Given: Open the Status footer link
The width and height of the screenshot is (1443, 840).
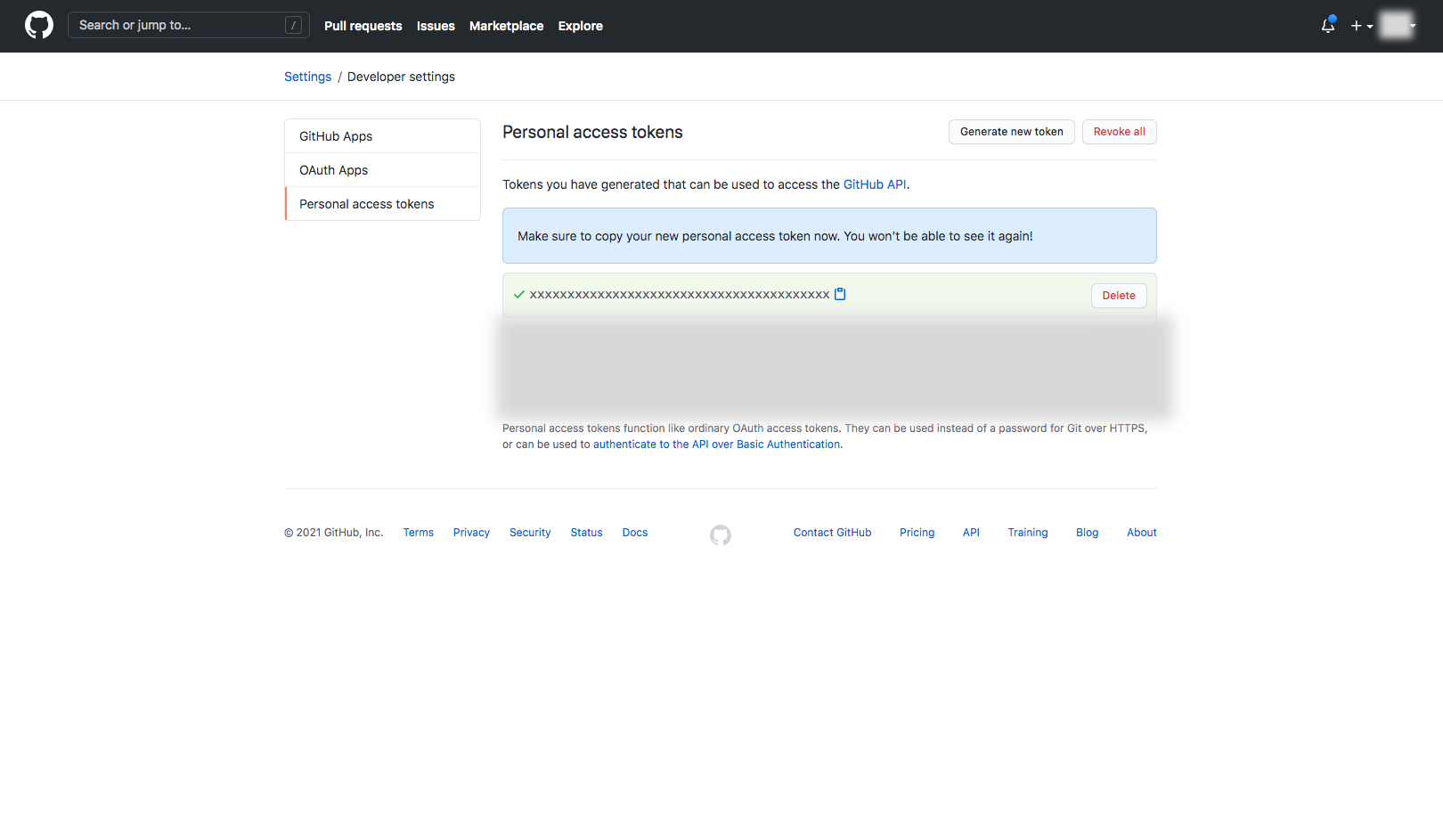Looking at the screenshot, I should click(x=586, y=533).
